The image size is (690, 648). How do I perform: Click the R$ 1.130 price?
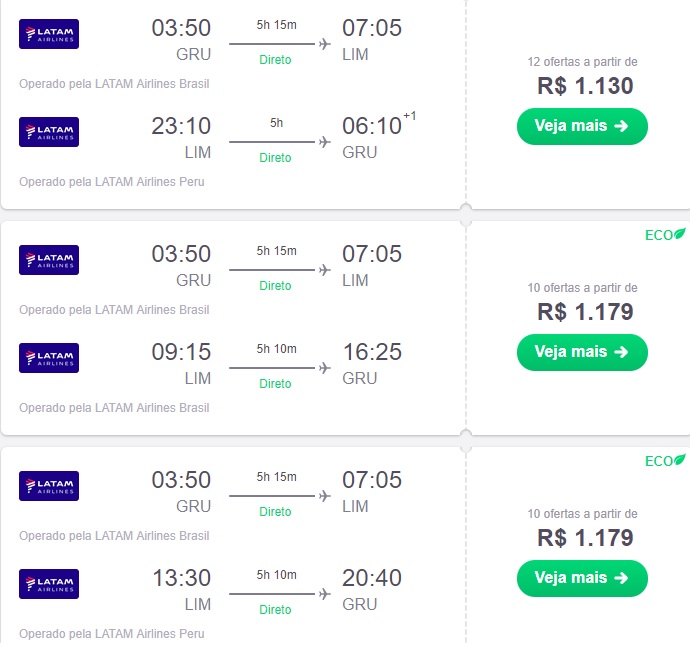tap(585, 86)
